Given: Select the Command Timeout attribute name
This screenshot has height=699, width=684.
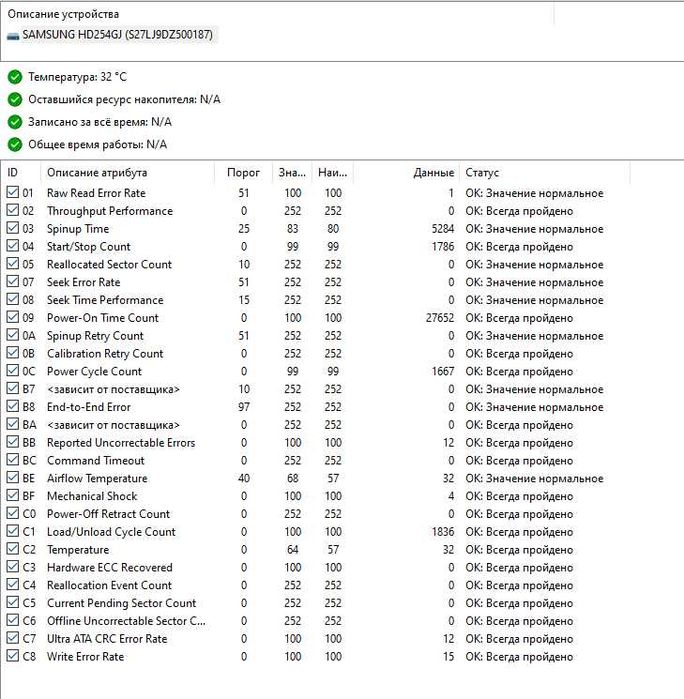Looking at the screenshot, I should coord(96,461).
